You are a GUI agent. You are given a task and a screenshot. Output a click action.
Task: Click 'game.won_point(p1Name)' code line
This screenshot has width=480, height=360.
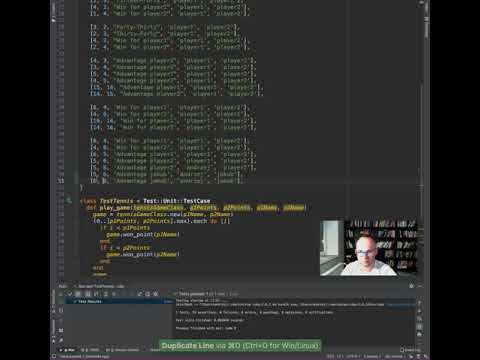pos(143,234)
